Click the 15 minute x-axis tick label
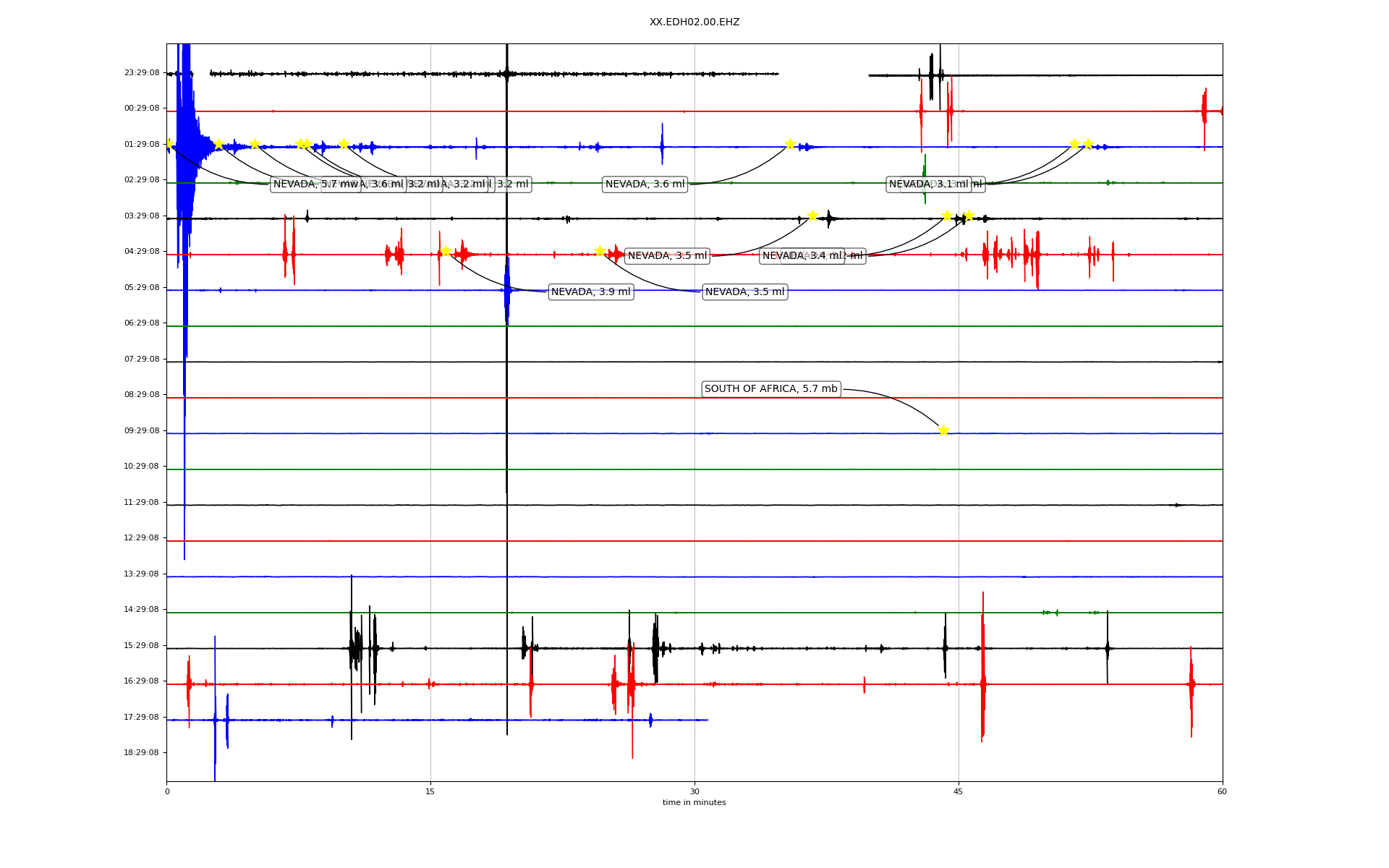This screenshot has width=1389, height=868. pyautogui.click(x=430, y=792)
